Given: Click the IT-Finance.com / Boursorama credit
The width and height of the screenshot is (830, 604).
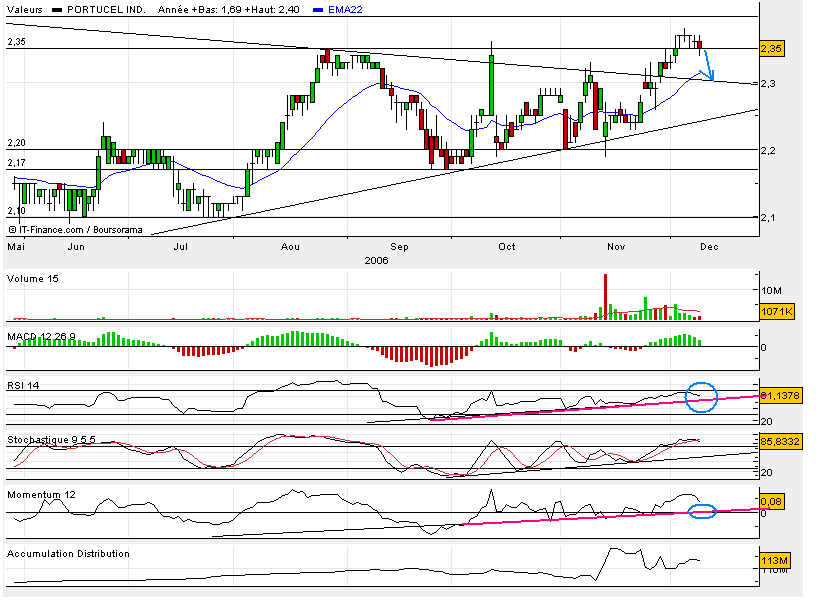Looking at the screenshot, I should tap(75, 230).
